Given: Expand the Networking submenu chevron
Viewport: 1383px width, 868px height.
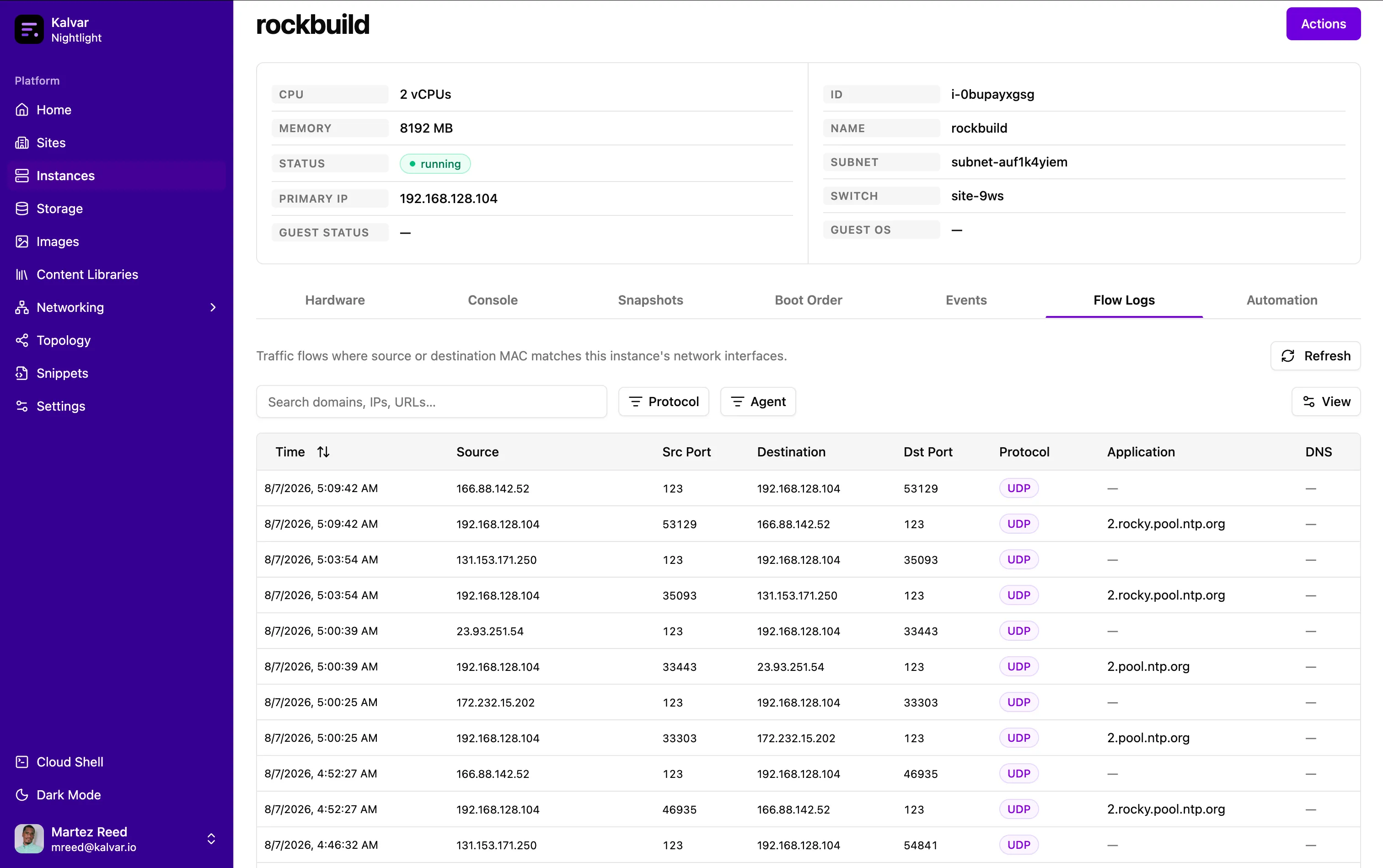Looking at the screenshot, I should [x=213, y=308].
